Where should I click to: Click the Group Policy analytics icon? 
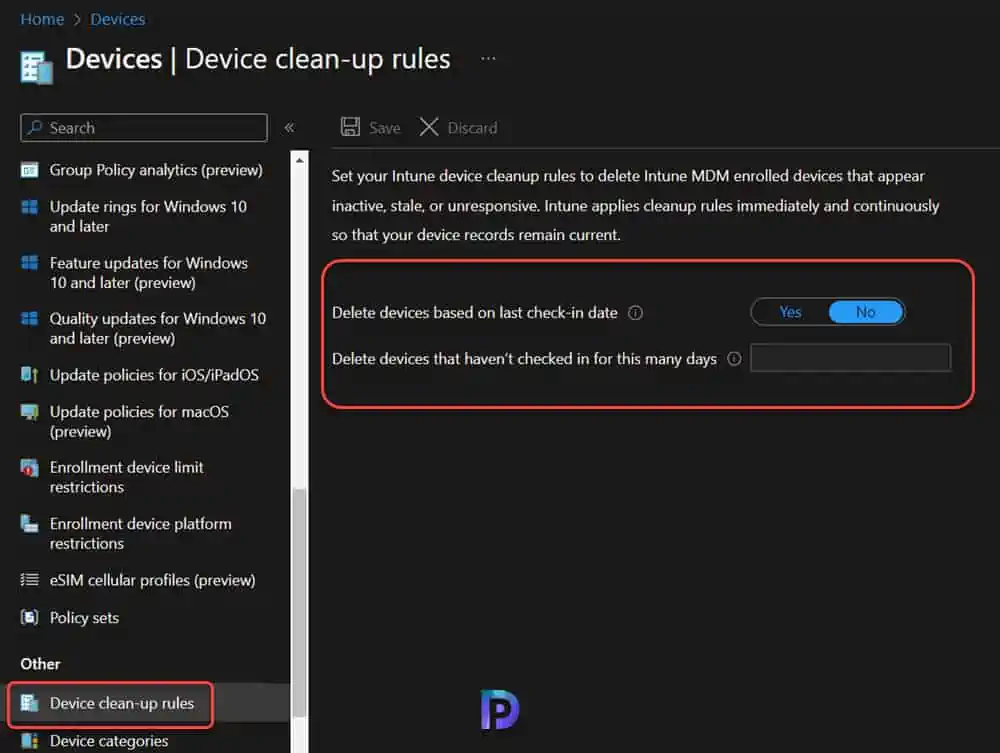click(x=29, y=170)
